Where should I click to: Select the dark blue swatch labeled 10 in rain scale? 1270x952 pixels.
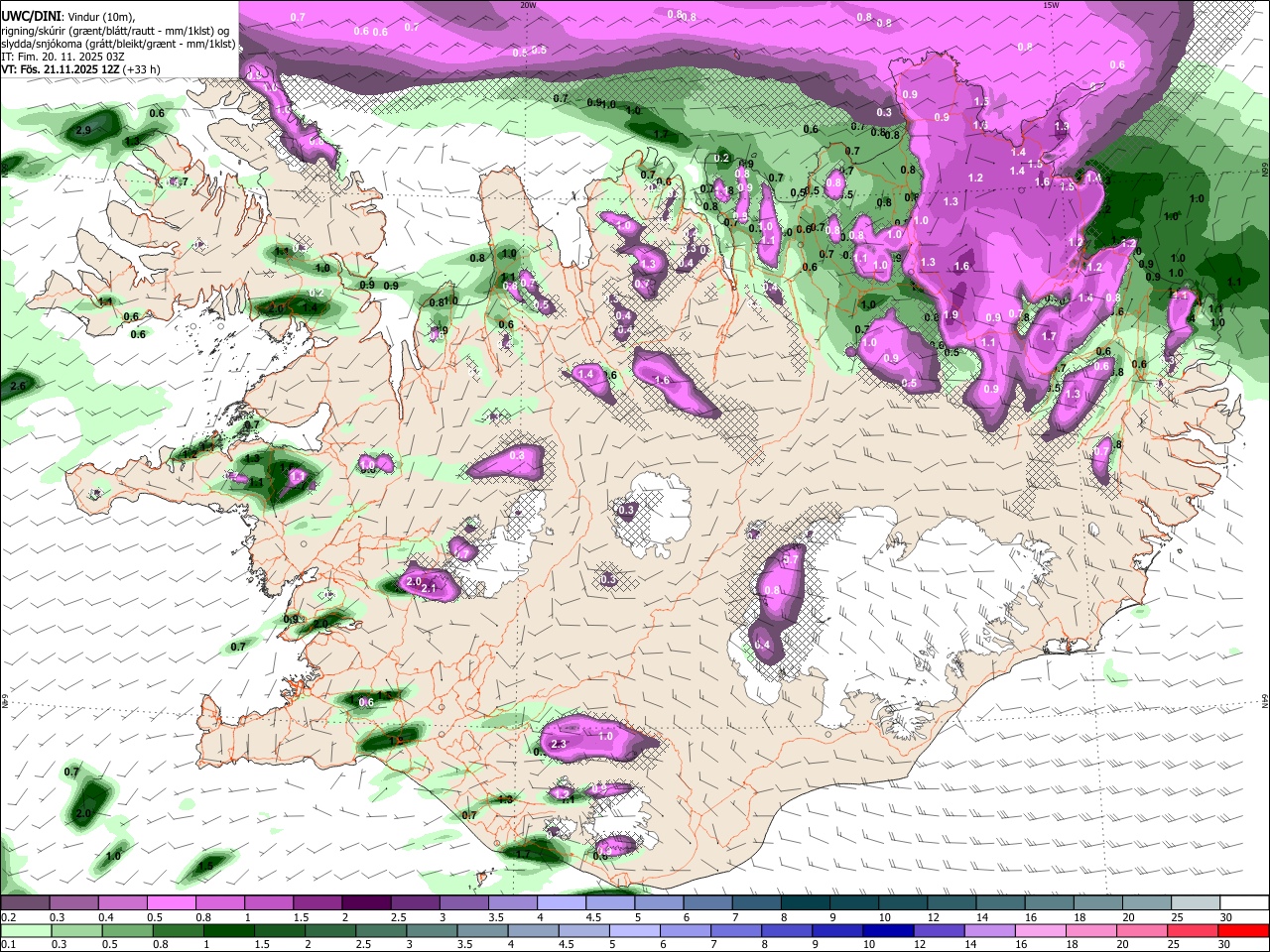[888, 930]
